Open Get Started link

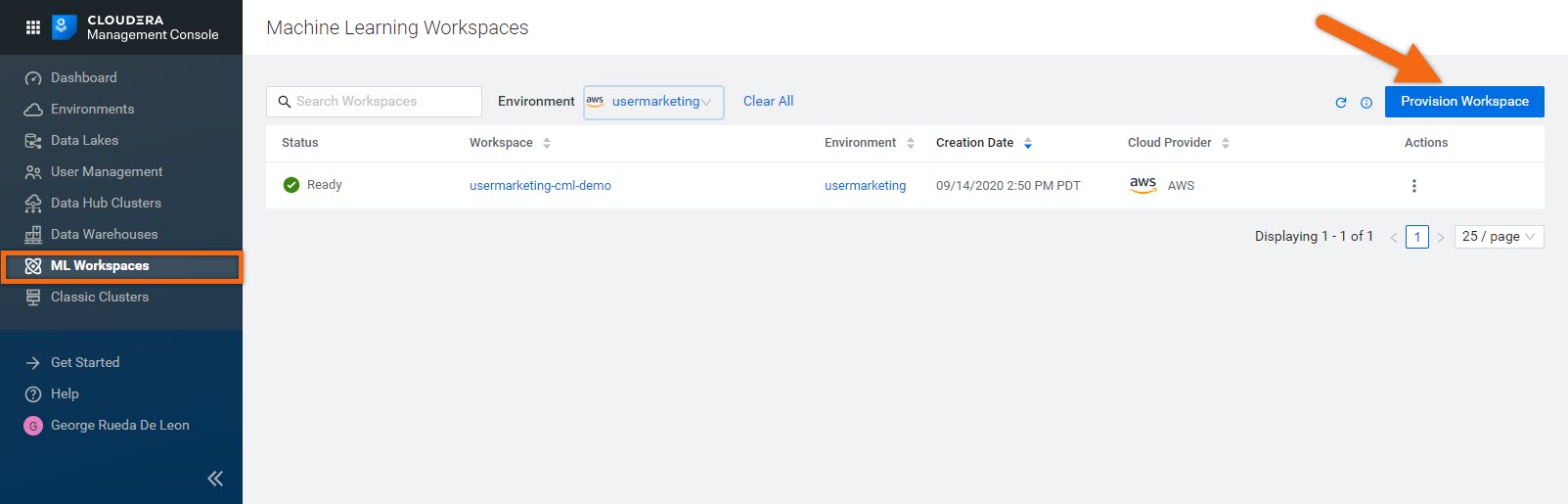coord(85,362)
